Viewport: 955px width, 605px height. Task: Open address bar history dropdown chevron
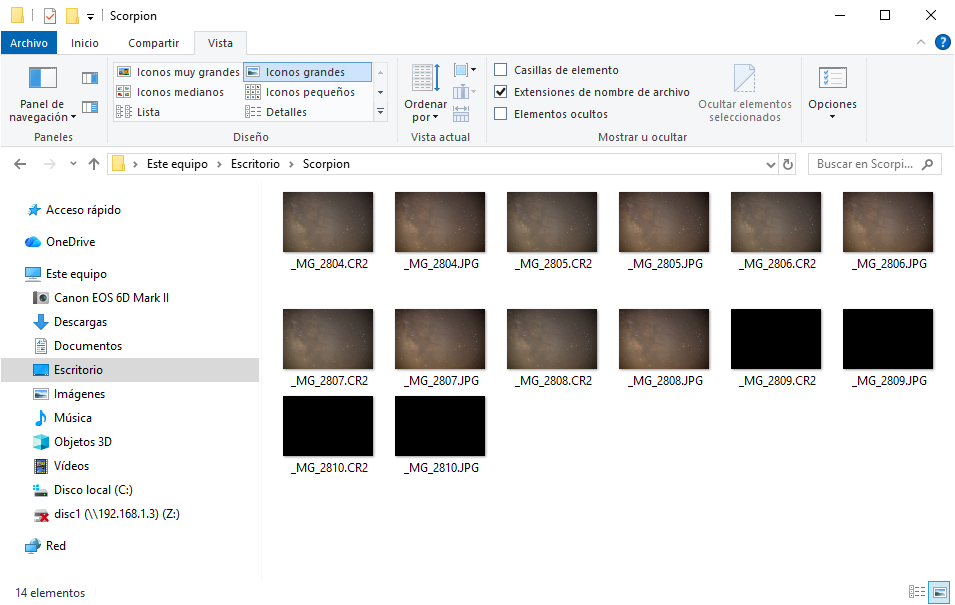click(x=770, y=165)
